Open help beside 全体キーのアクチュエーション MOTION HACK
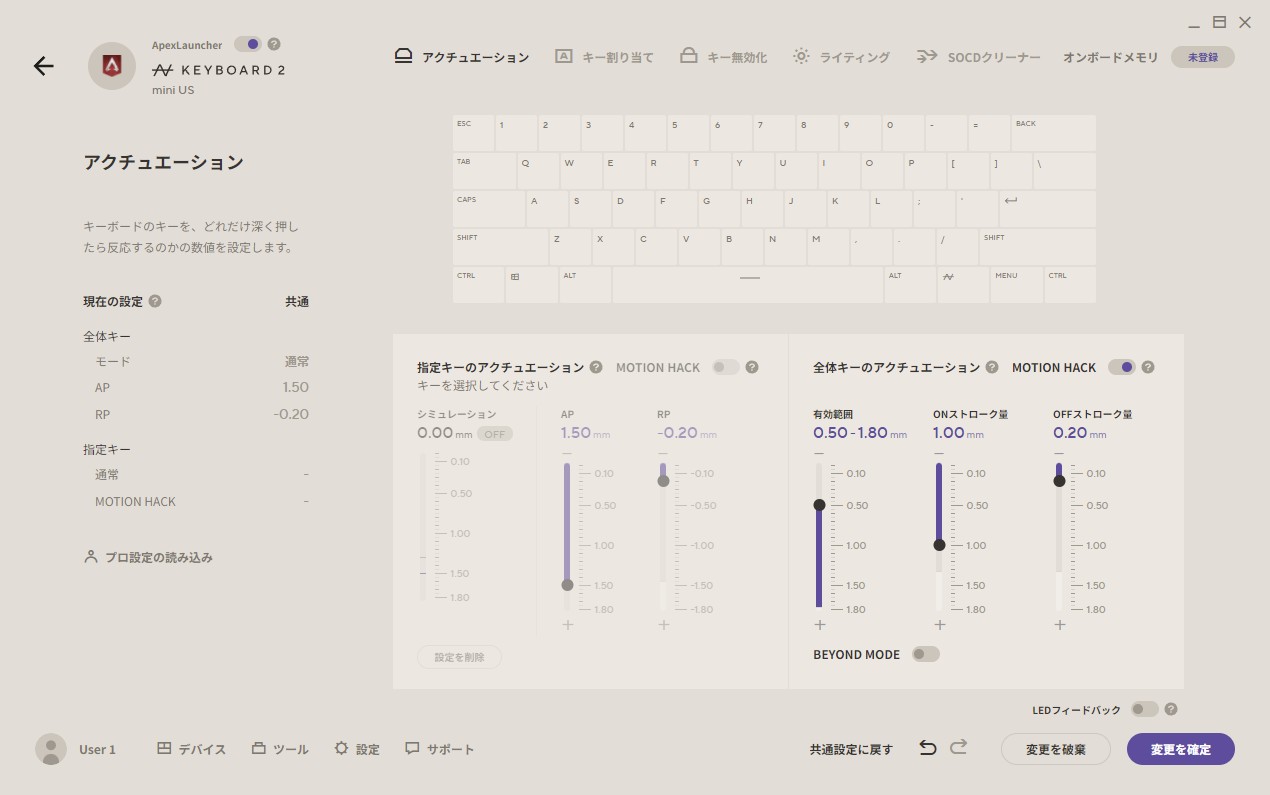Screen dimensions: 1270x795 pyautogui.click(x=1148, y=367)
